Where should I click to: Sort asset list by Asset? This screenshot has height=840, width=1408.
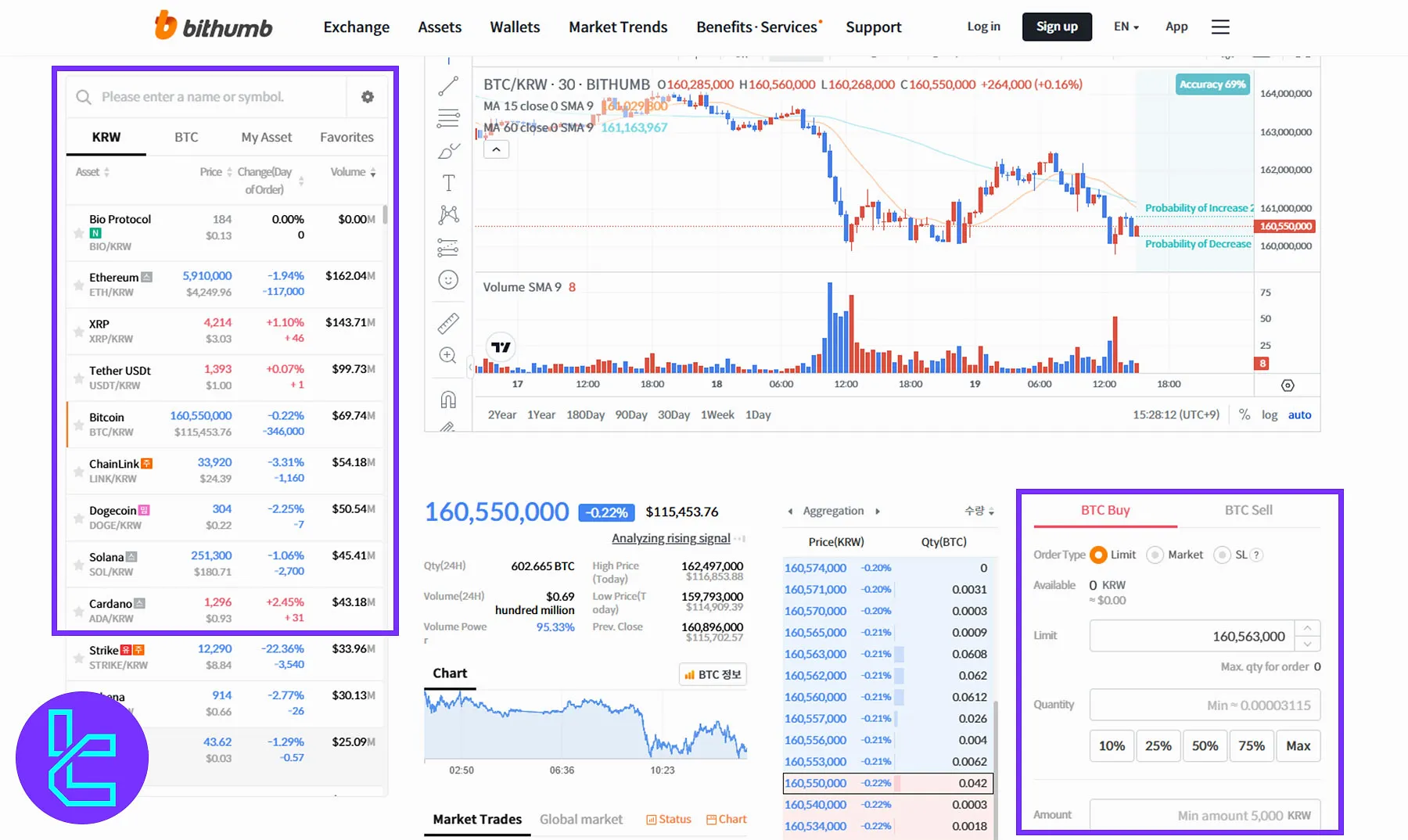coord(92,172)
